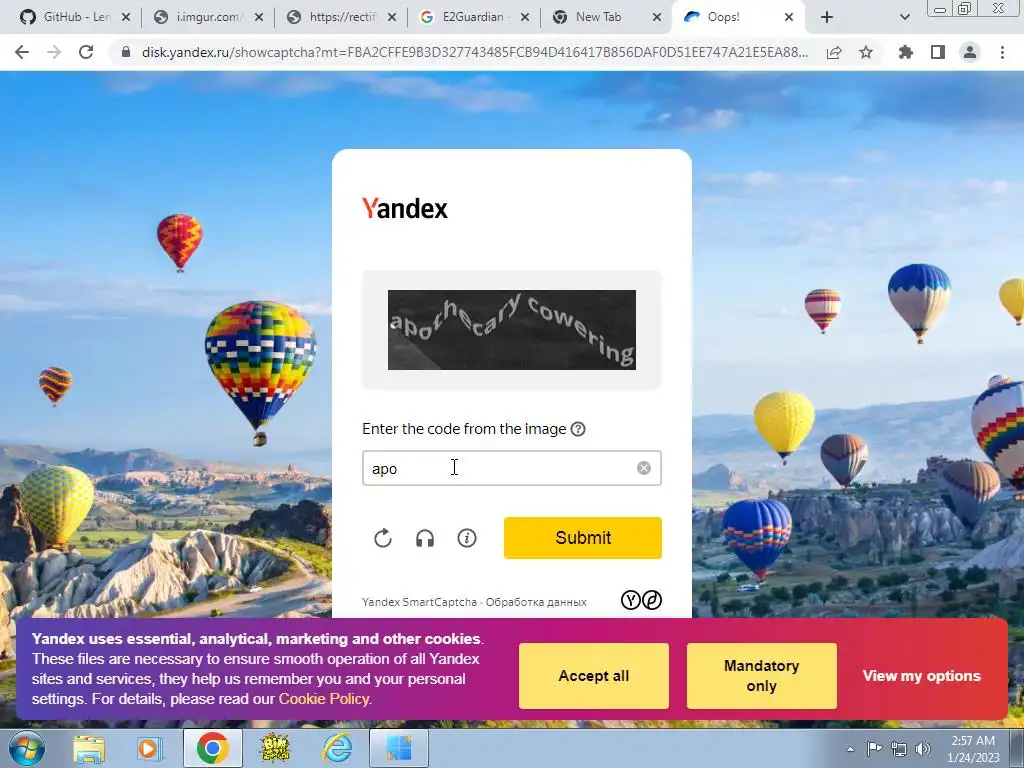Open the Chrome extensions puzzle icon
This screenshot has height=768, width=1024.
click(906, 52)
